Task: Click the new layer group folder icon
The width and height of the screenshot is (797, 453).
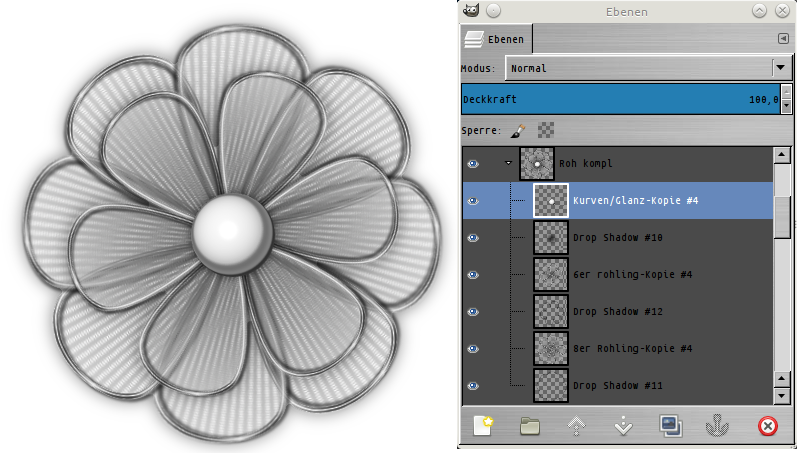Action: tap(530, 426)
